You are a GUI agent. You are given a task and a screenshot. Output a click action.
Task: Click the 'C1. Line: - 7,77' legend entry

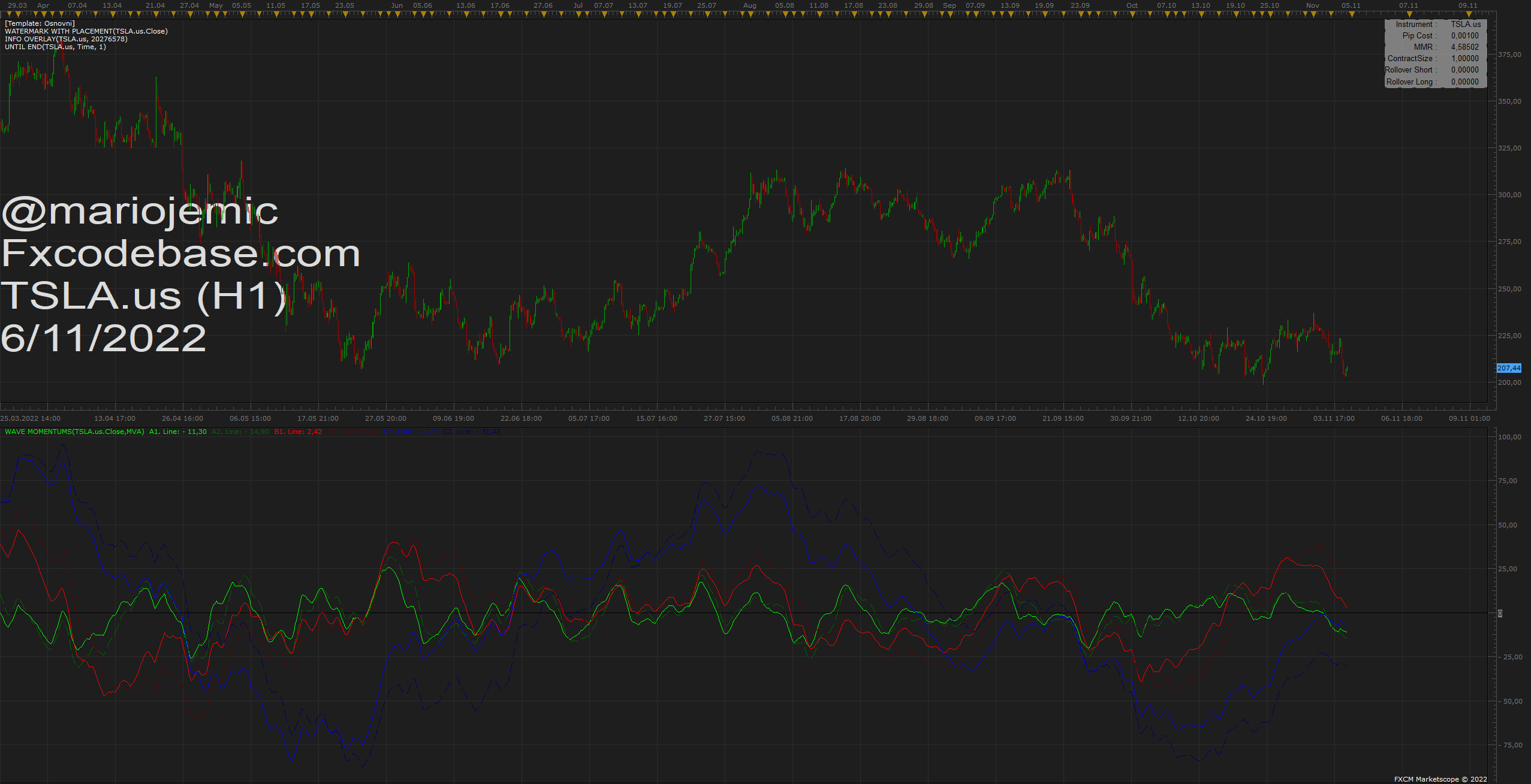(410, 432)
